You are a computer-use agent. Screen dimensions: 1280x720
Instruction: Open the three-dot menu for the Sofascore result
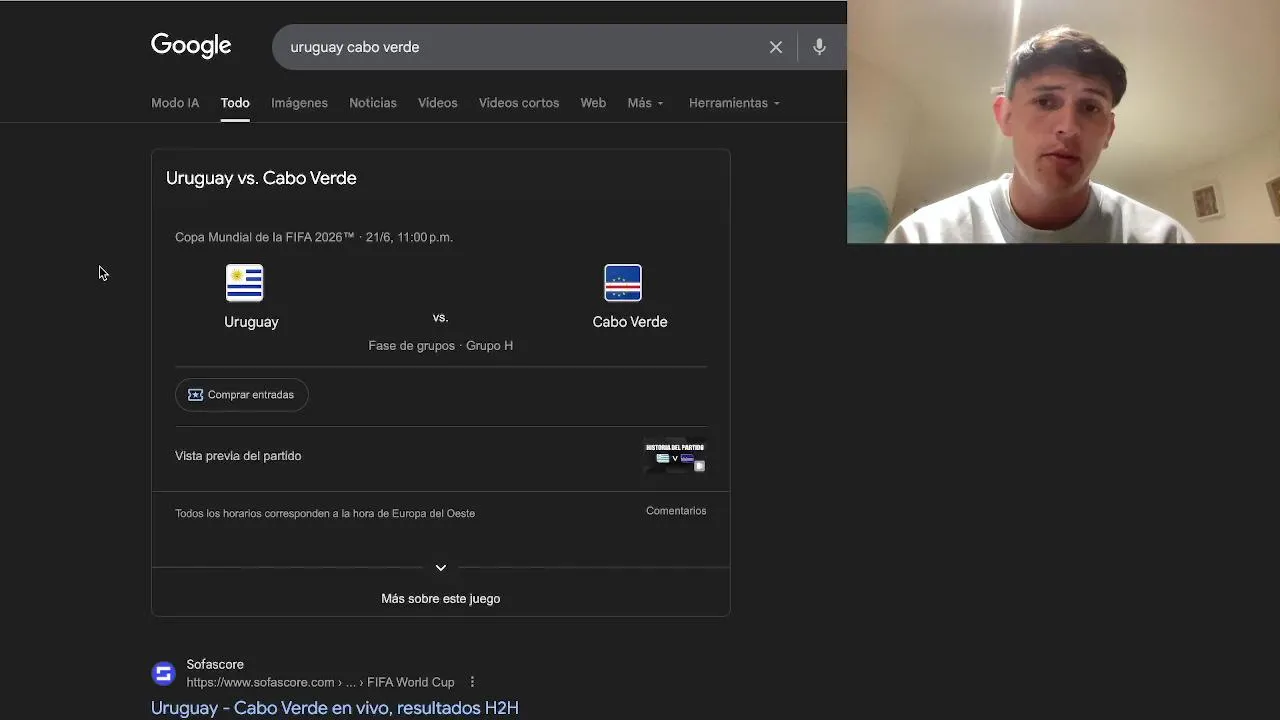[472, 682]
